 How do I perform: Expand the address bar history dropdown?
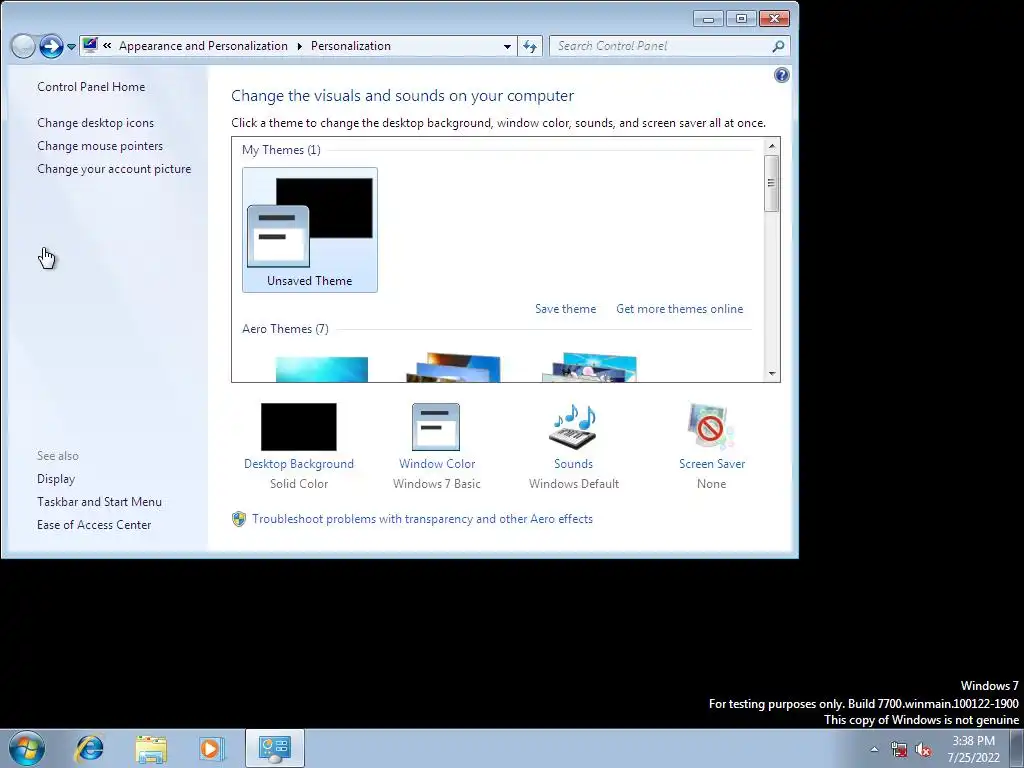pyautogui.click(x=507, y=46)
